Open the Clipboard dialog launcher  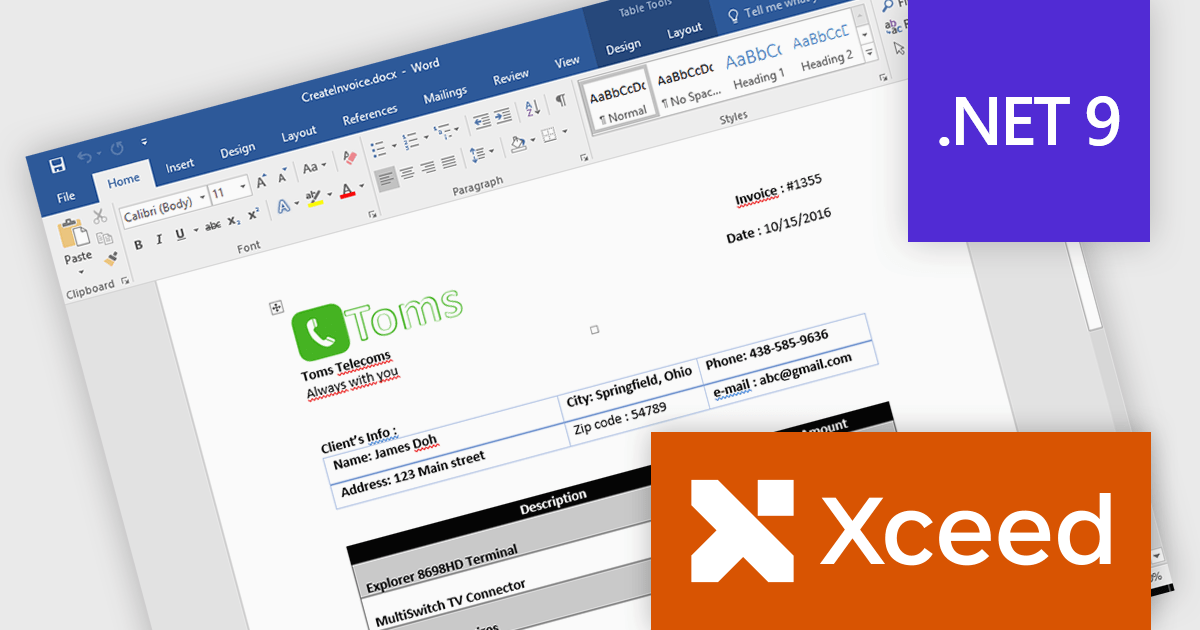pos(126,282)
